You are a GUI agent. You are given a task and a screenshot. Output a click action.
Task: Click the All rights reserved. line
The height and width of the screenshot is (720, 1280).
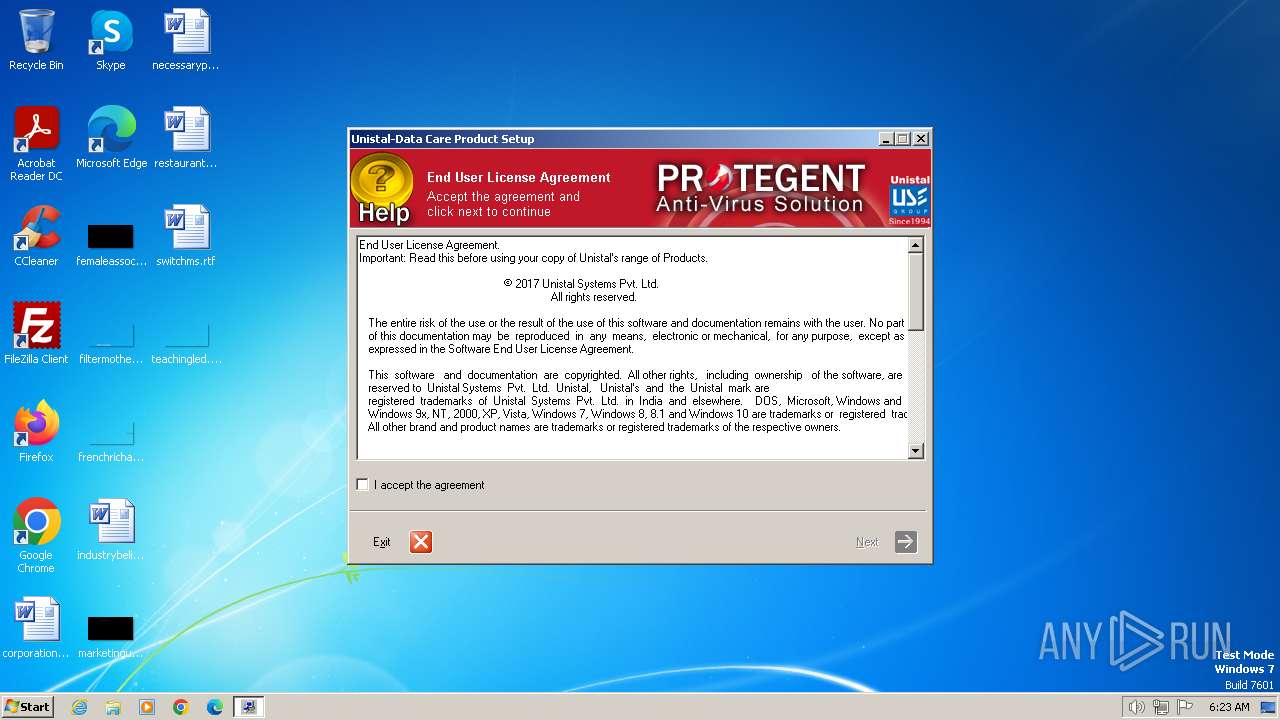pyautogui.click(x=593, y=297)
